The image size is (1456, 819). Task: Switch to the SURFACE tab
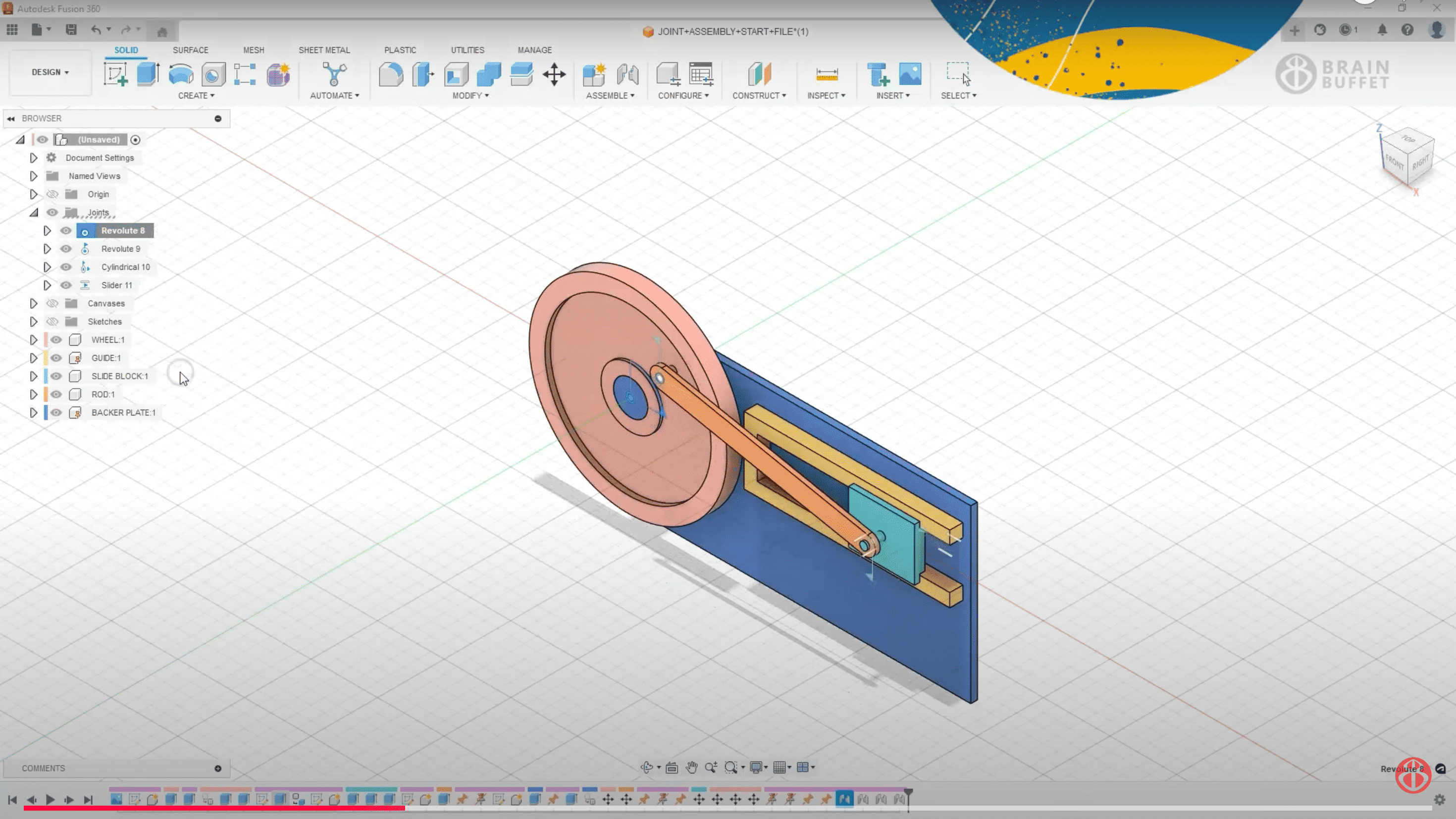(190, 50)
